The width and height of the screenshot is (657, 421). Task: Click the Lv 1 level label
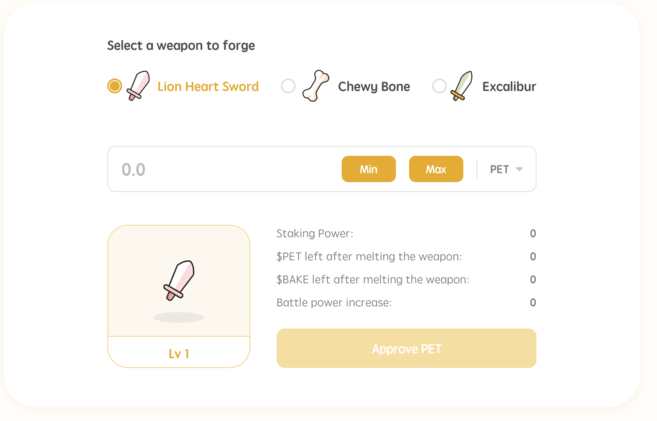pos(179,353)
